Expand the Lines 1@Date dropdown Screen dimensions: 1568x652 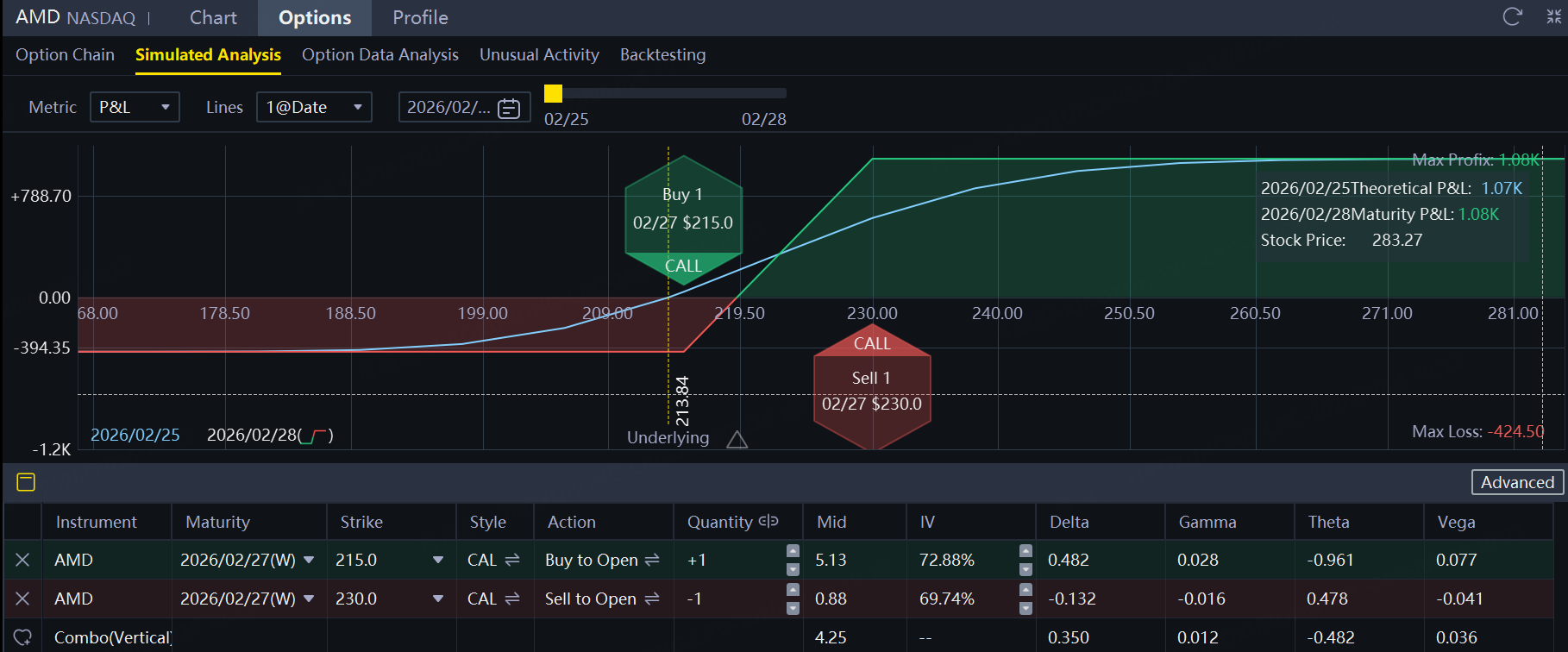[314, 107]
